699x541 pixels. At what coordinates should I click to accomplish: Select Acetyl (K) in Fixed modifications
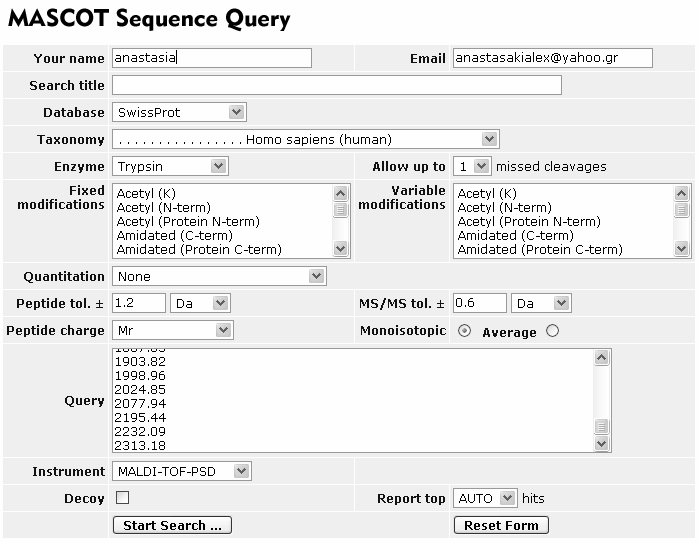(x=146, y=193)
